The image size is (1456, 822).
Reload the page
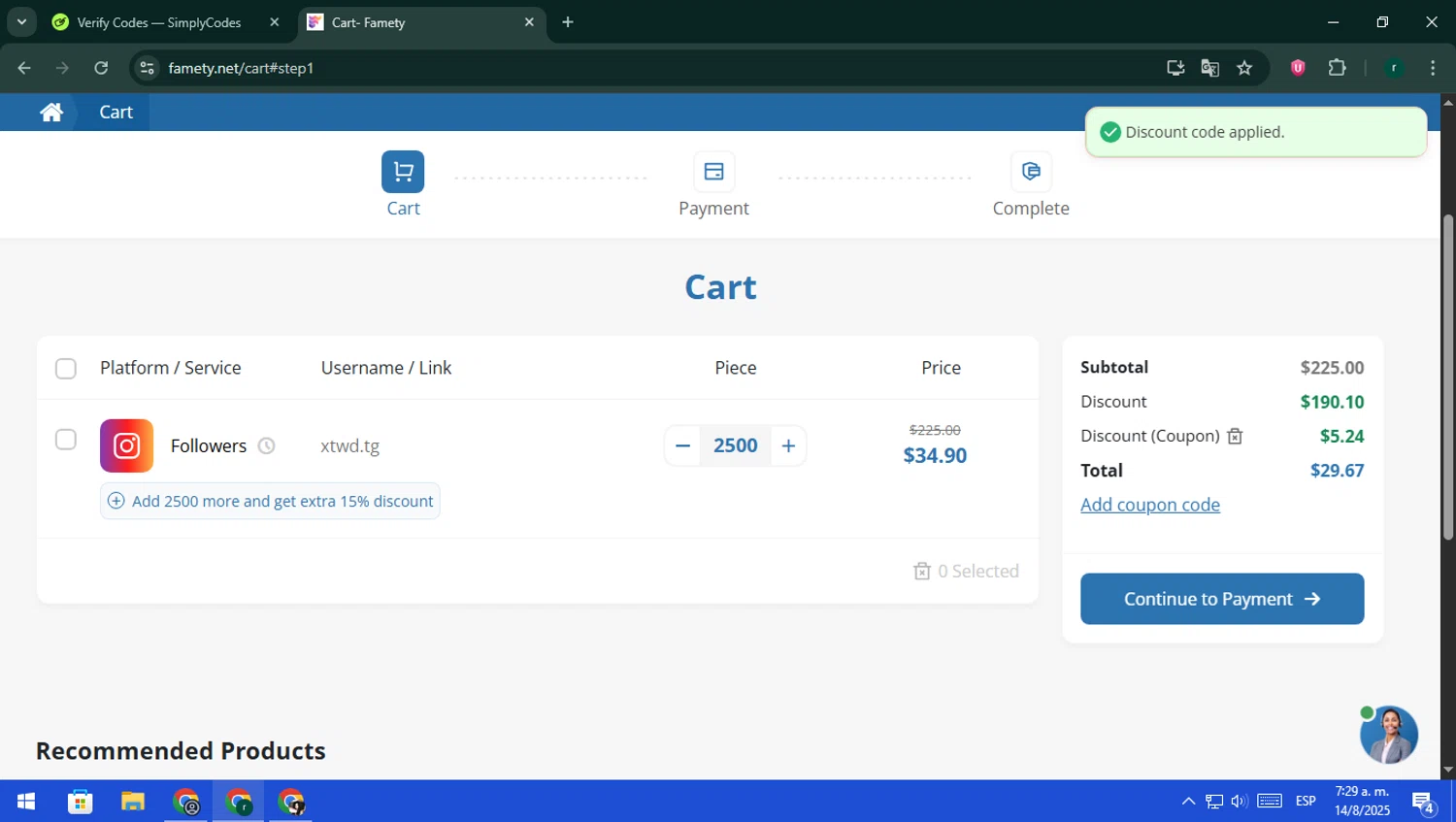[101, 68]
